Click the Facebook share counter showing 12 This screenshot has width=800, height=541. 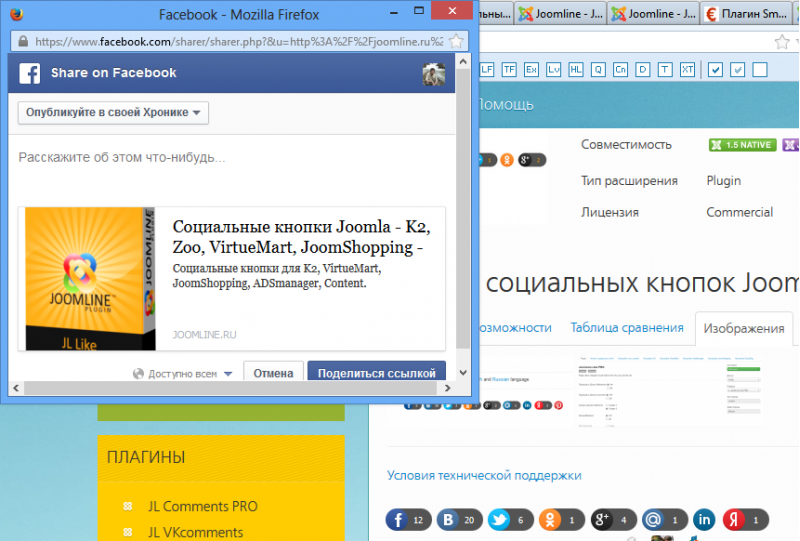pos(409,520)
